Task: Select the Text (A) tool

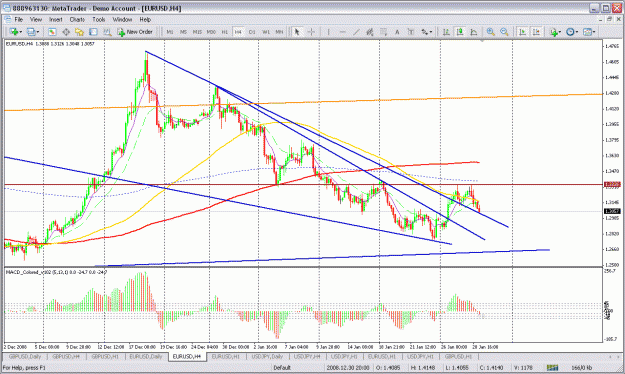Action: [x=397, y=32]
